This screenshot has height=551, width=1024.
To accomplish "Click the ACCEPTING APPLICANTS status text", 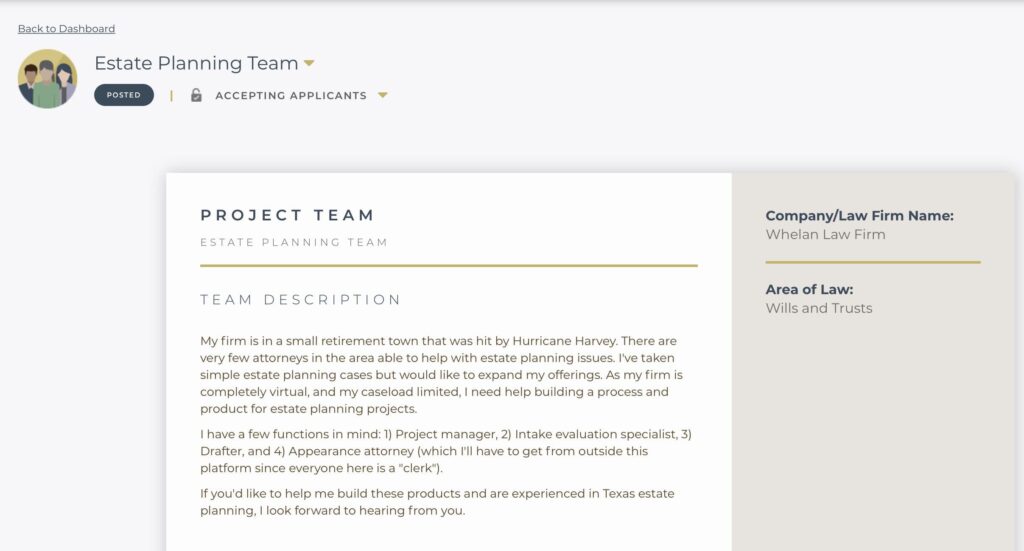I will (290, 96).
